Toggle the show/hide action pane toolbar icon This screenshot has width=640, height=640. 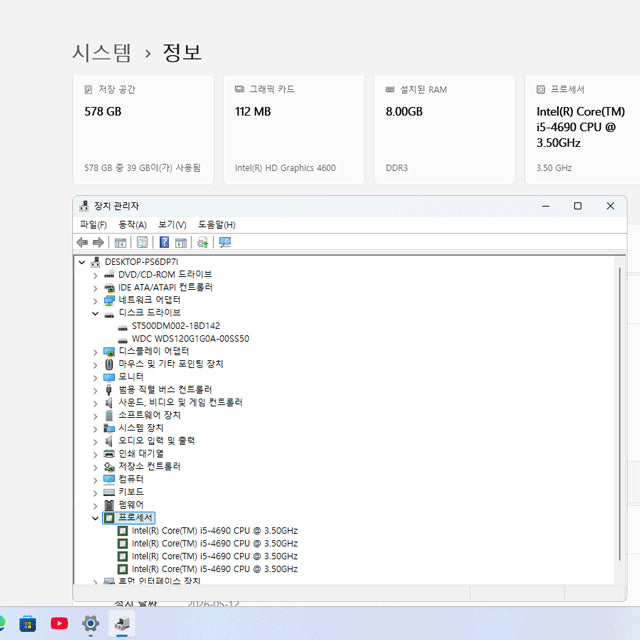coord(181,242)
